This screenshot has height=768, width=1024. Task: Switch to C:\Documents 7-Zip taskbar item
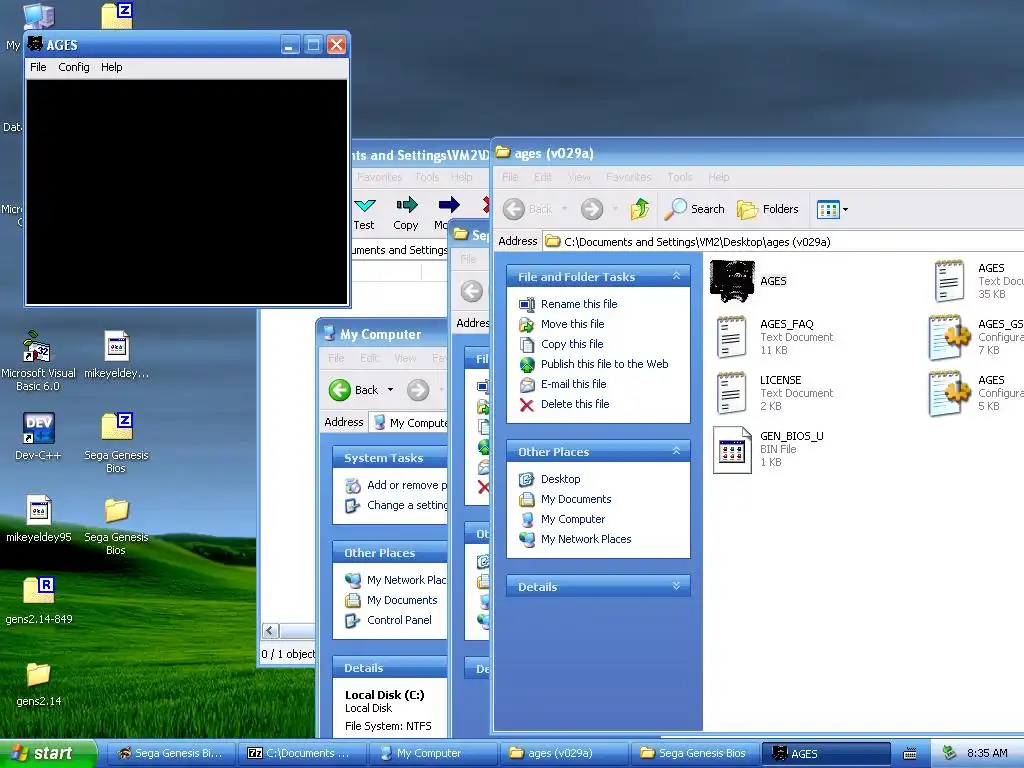[300, 753]
